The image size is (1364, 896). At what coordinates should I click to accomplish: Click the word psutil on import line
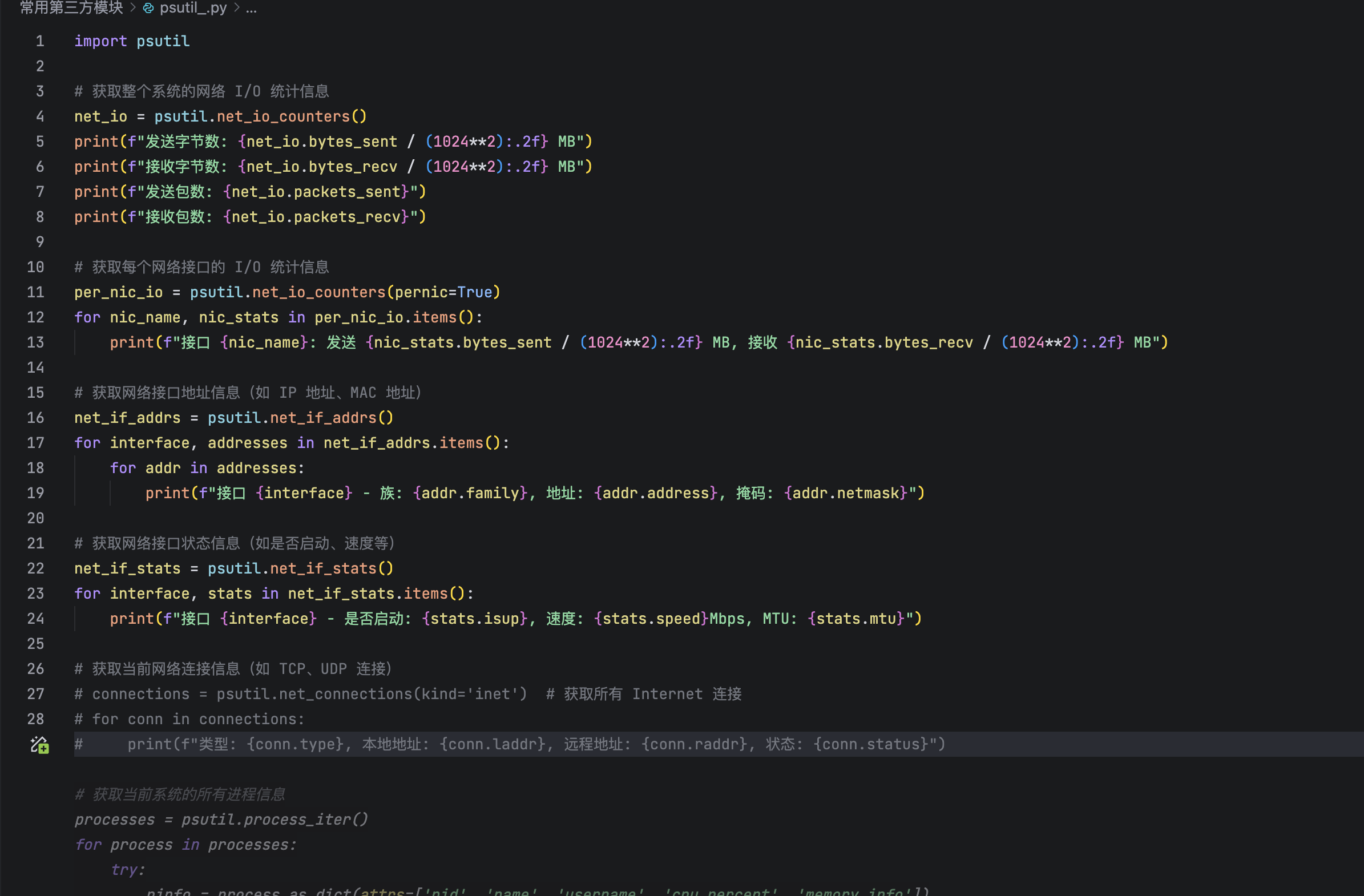(x=163, y=41)
